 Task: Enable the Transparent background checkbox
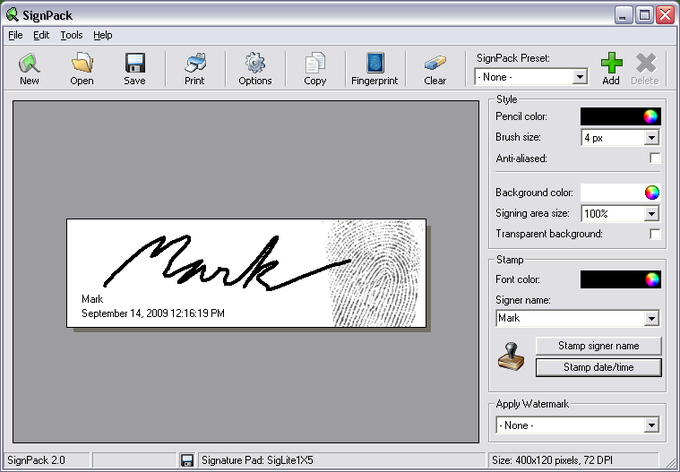point(655,234)
